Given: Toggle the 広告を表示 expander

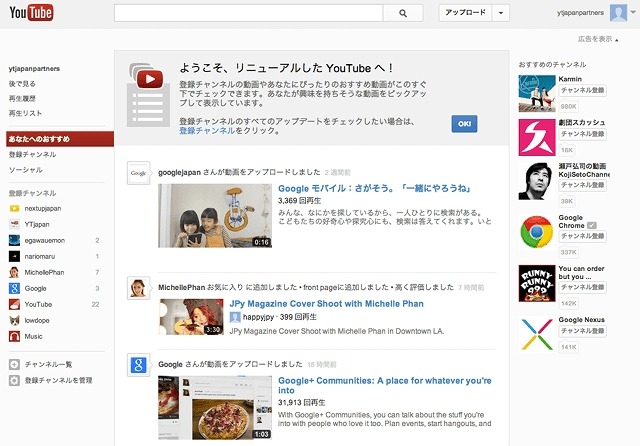Looking at the screenshot, I should 598,39.
